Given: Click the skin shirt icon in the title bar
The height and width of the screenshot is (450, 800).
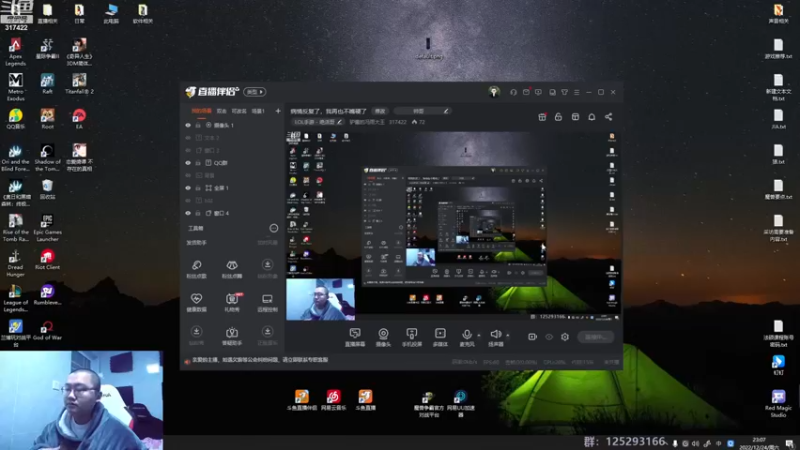Looking at the screenshot, I should click(564, 92).
